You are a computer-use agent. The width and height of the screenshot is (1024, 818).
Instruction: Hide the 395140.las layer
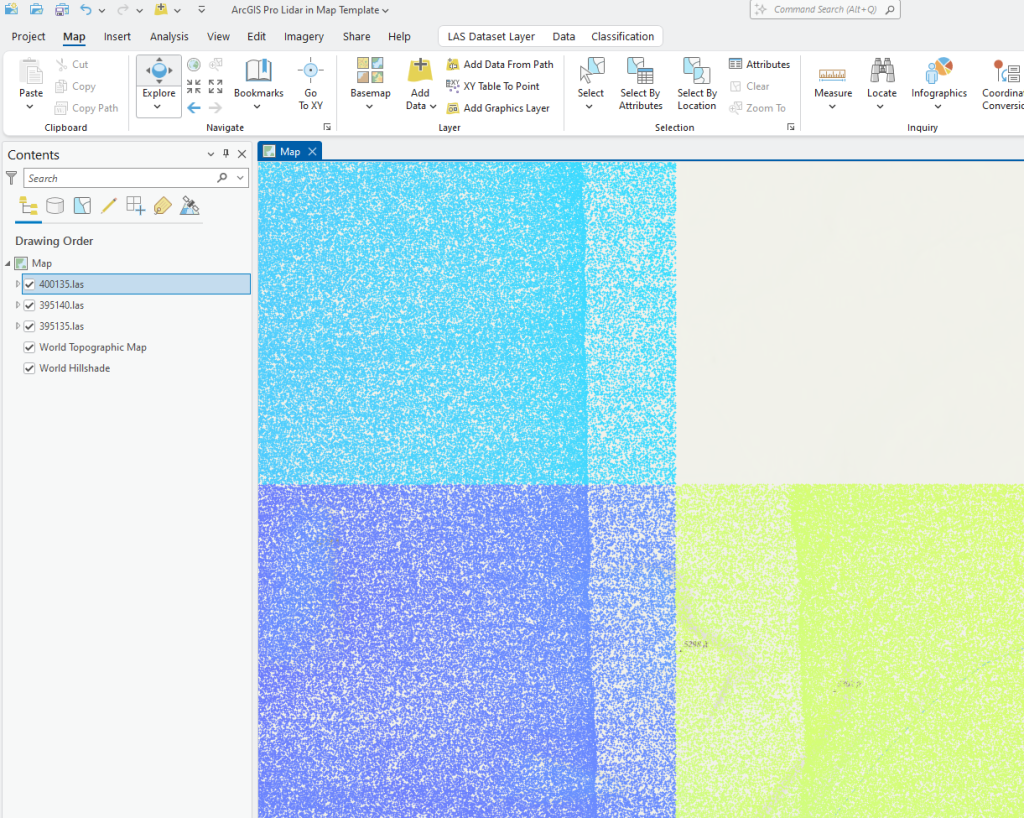pyautogui.click(x=29, y=305)
